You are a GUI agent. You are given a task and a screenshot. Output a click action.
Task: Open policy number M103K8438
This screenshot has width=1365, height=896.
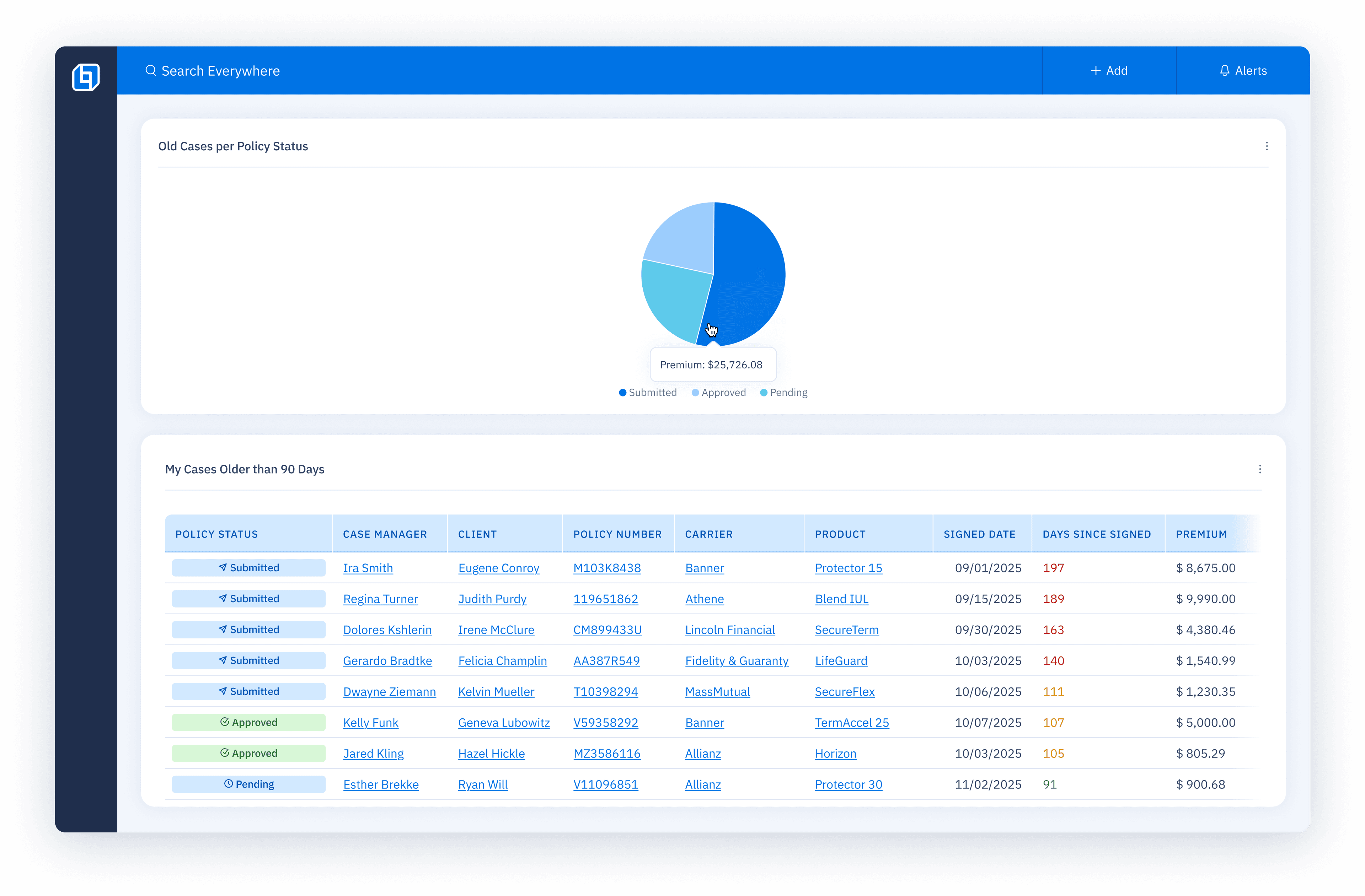point(607,568)
